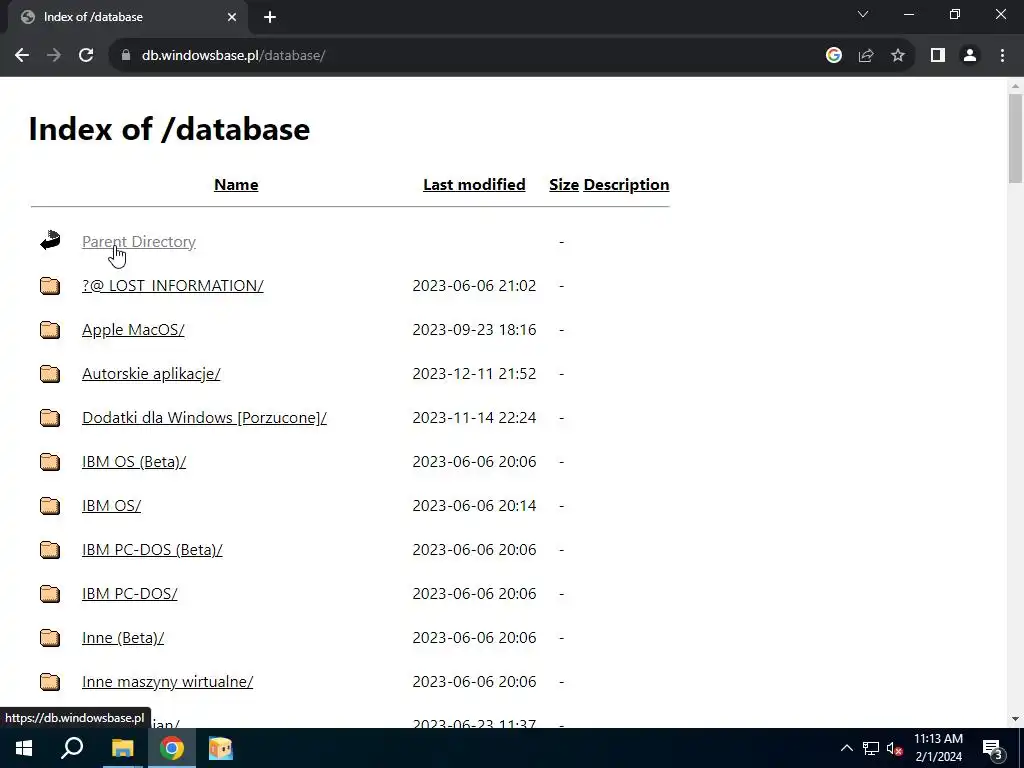Click folder icon beside Inne maszyny wirtualne

[x=50, y=681]
